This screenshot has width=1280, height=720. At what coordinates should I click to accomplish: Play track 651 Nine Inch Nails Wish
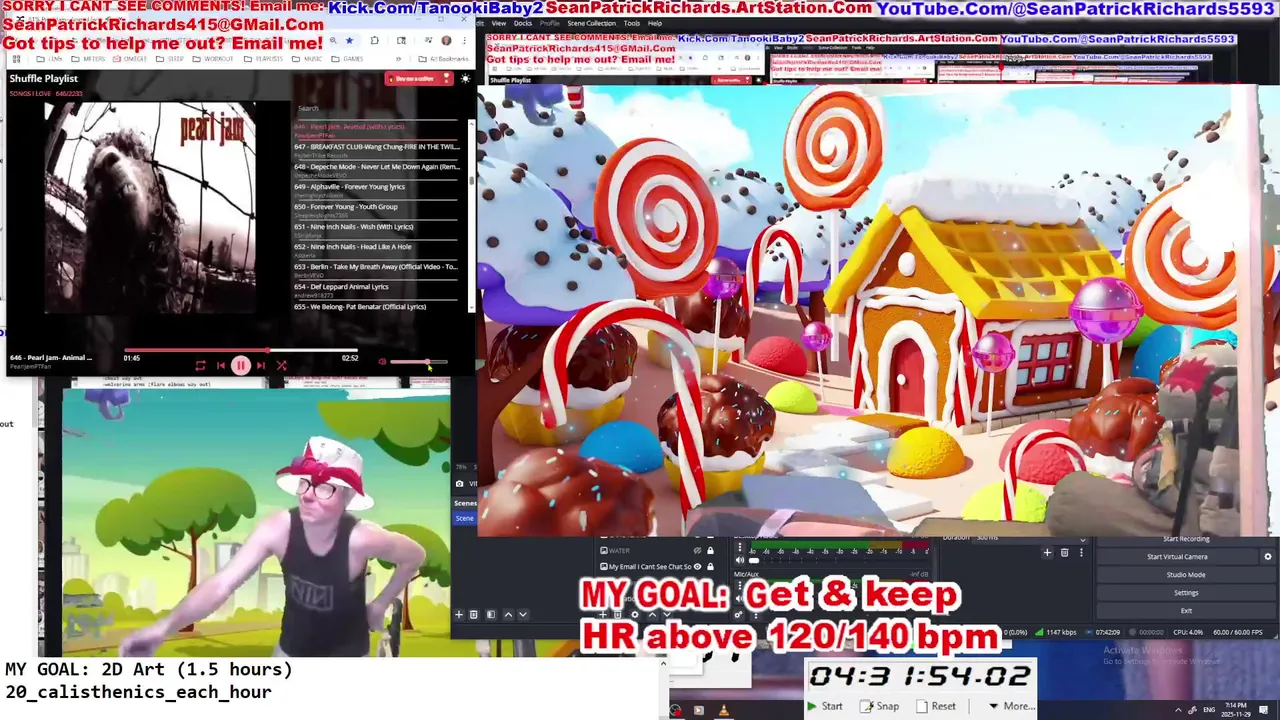click(376, 229)
